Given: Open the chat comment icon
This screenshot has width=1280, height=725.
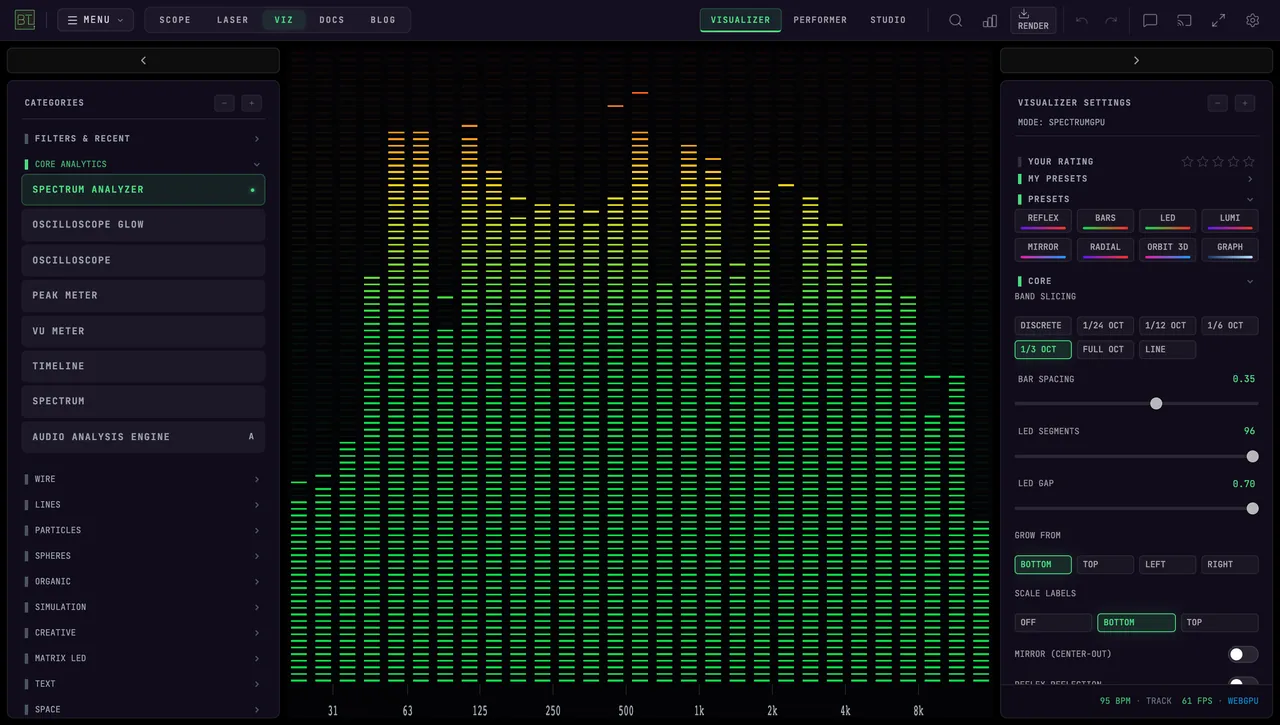Looking at the screenshot, I should pyautogui.click(x=1150, y=20).
